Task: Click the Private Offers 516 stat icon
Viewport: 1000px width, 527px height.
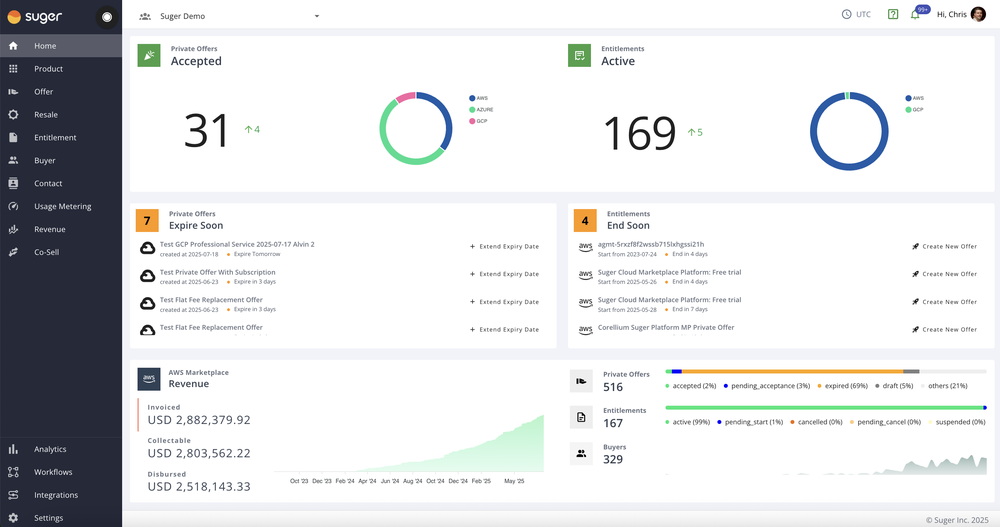Action: (581, 381)
